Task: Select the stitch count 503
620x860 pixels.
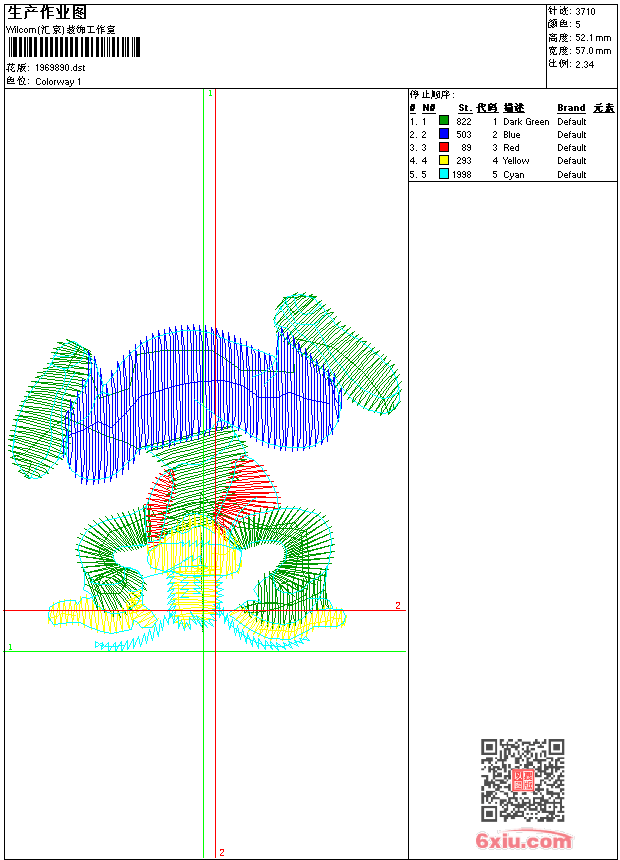Action: click(464, 134)
